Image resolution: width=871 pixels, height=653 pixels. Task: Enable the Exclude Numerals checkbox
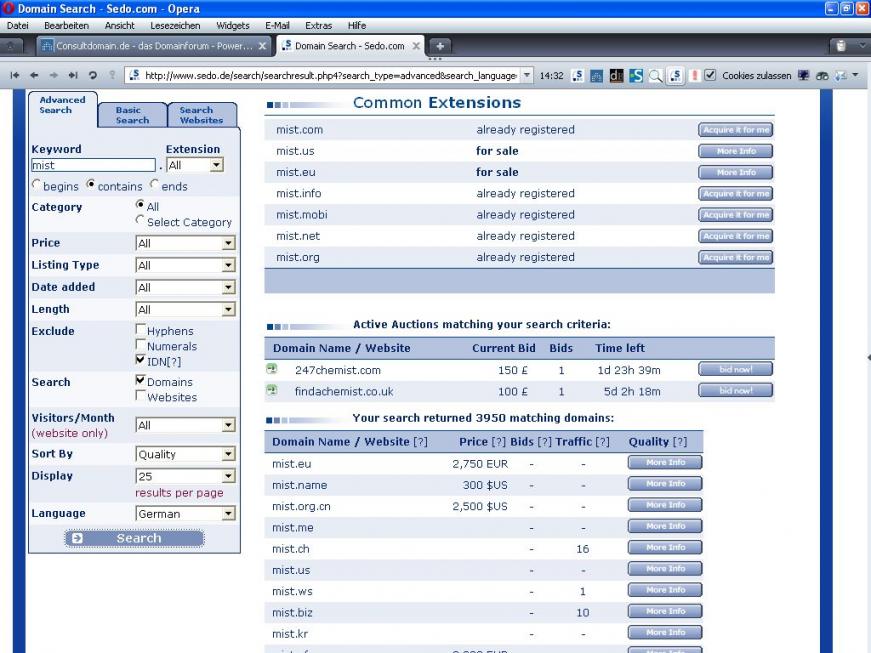point(141,345)
